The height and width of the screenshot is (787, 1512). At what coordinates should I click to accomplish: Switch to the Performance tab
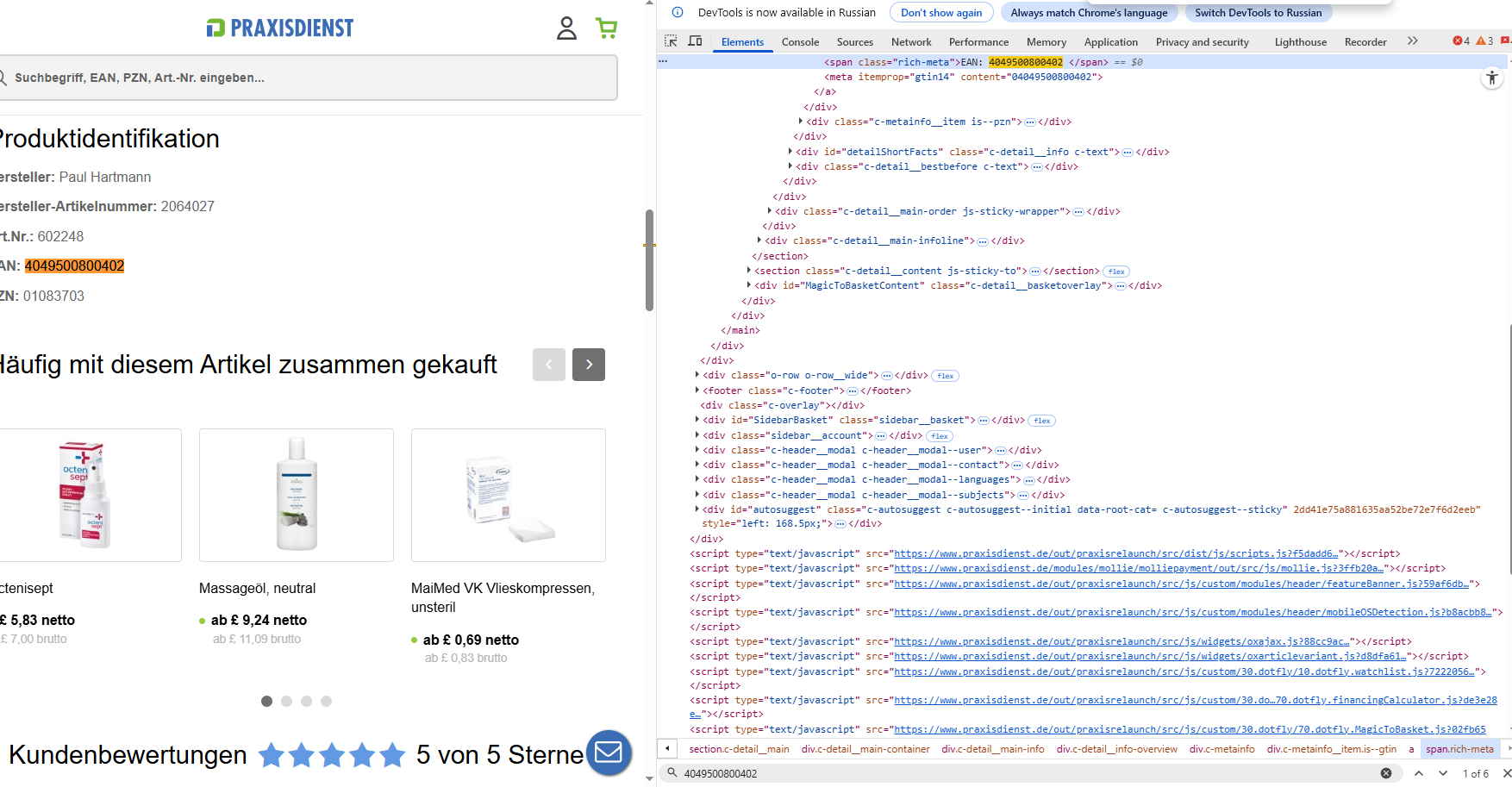978,41
